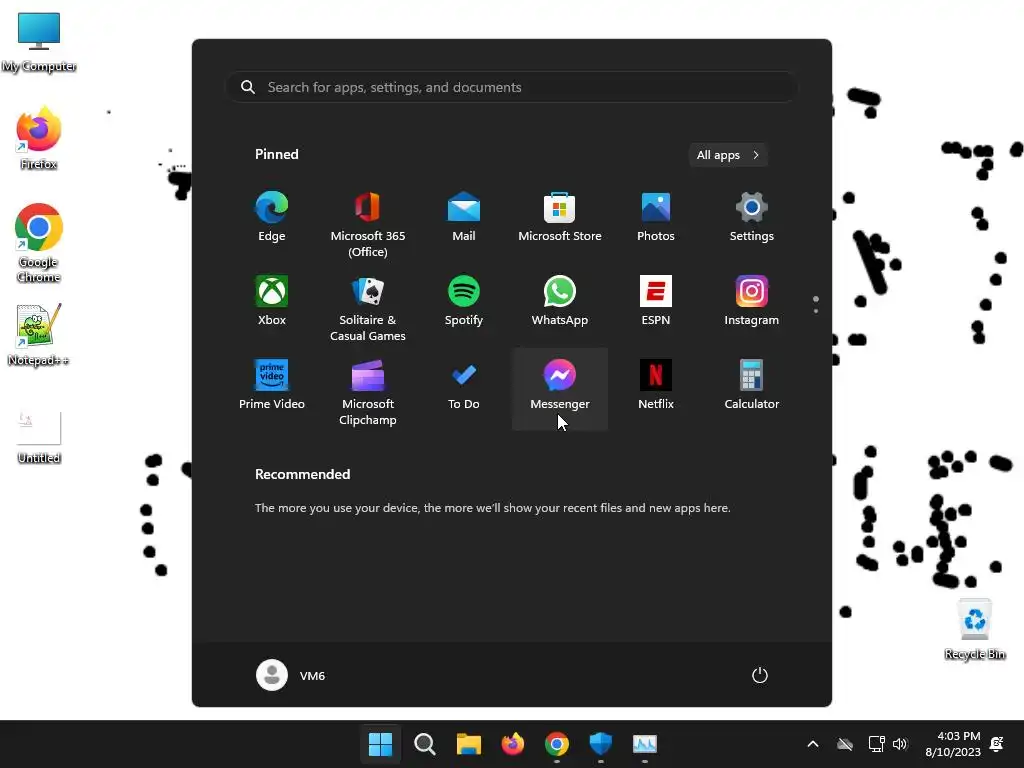The image size is (1024, 768).
Task: Launch the Xbox app
Action: click(x=272, y=301)
